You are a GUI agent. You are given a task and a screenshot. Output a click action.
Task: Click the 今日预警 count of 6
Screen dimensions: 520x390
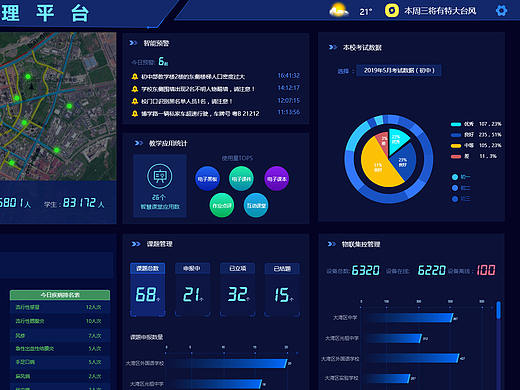pyautogui.click(x=162, y=61)
